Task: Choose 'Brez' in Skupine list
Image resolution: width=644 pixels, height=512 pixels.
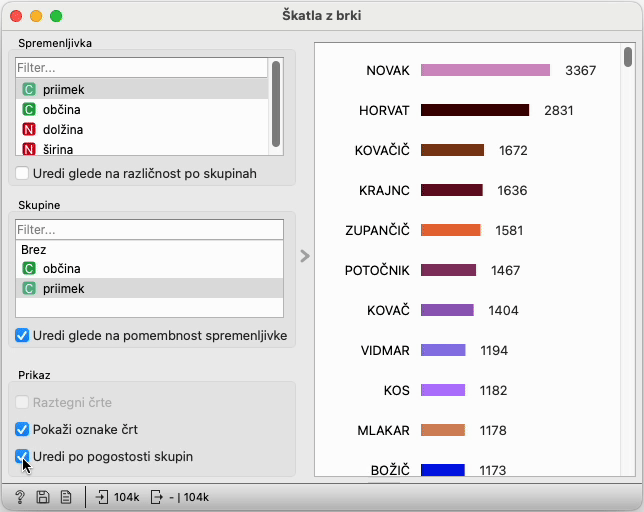Action: point(34,249)
